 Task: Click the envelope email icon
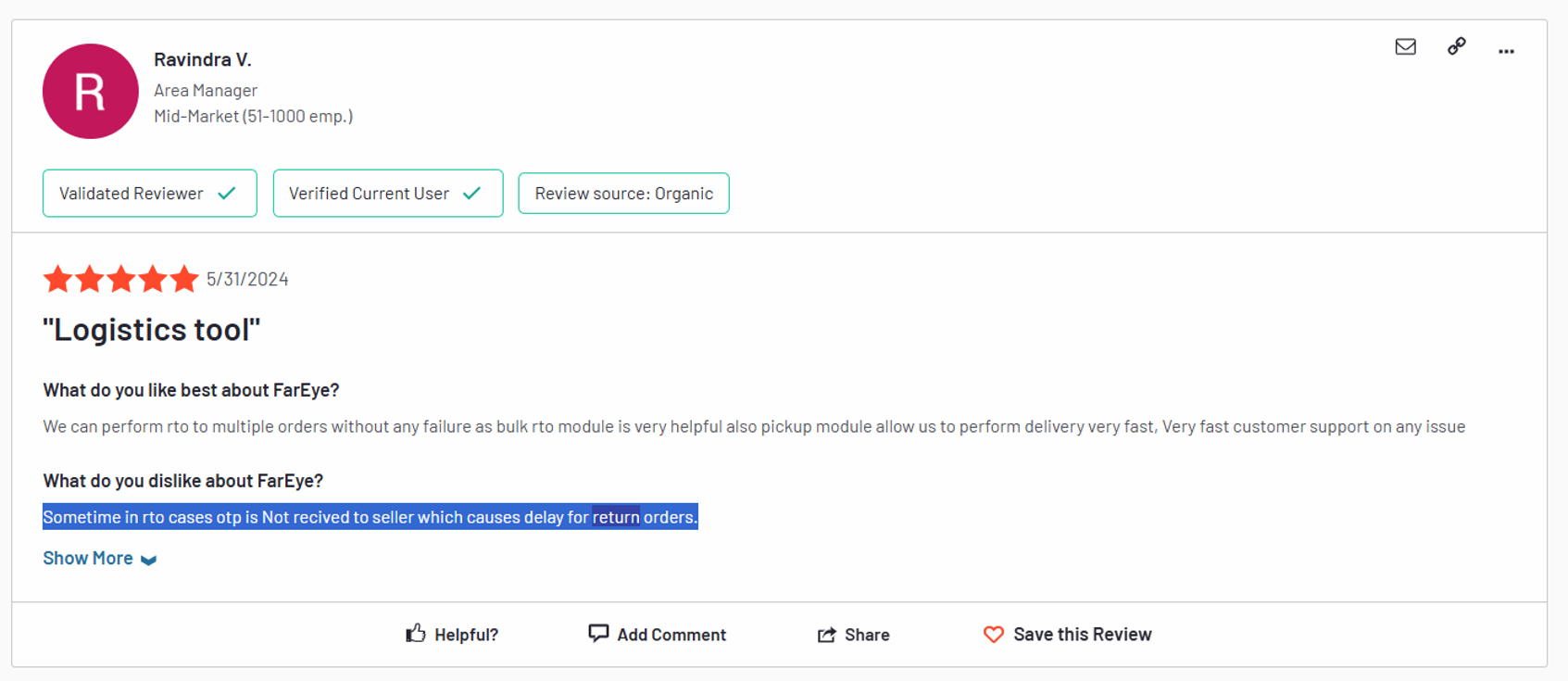1405,46
